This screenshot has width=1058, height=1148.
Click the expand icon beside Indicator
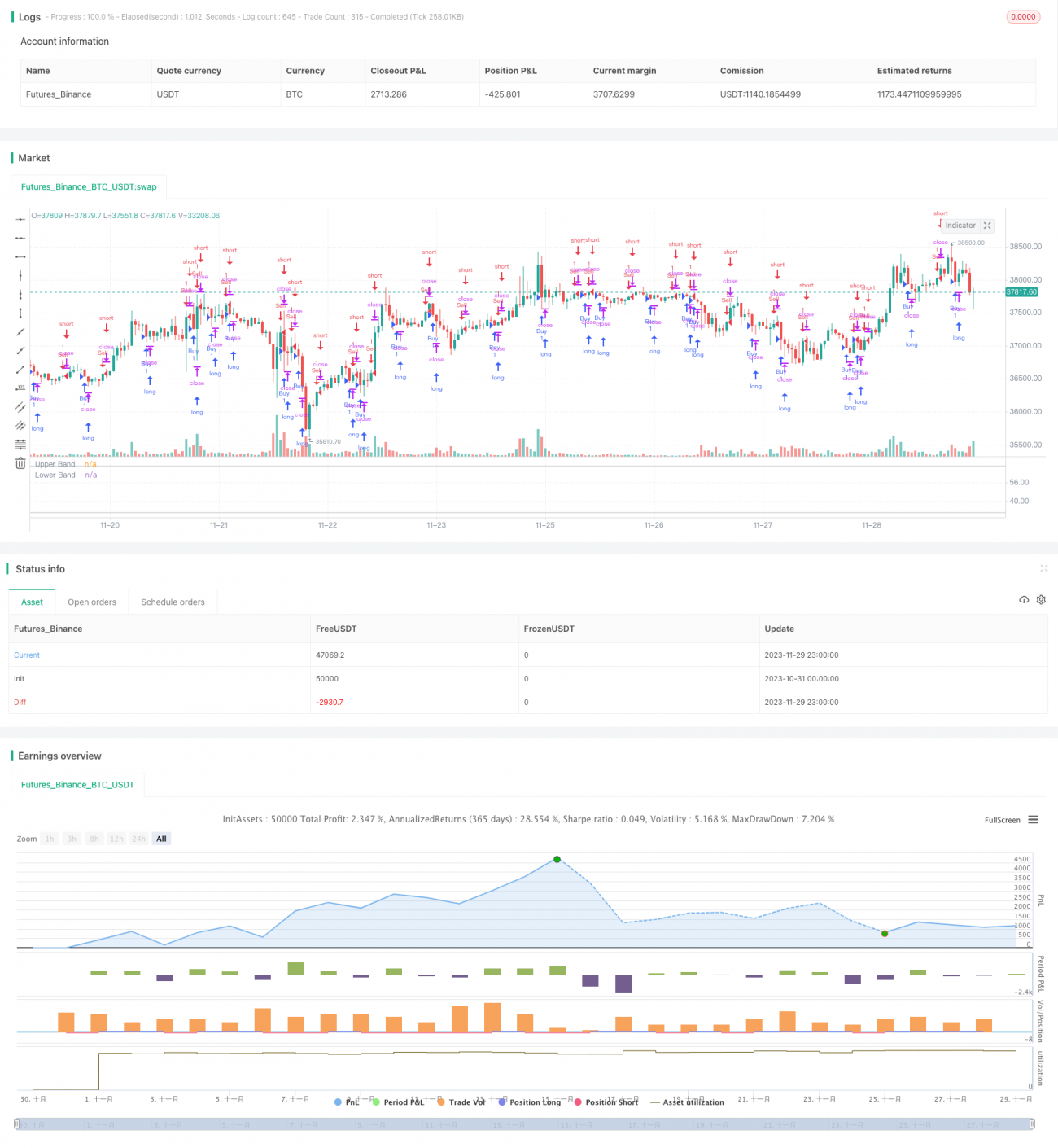[x=987, y=226]
